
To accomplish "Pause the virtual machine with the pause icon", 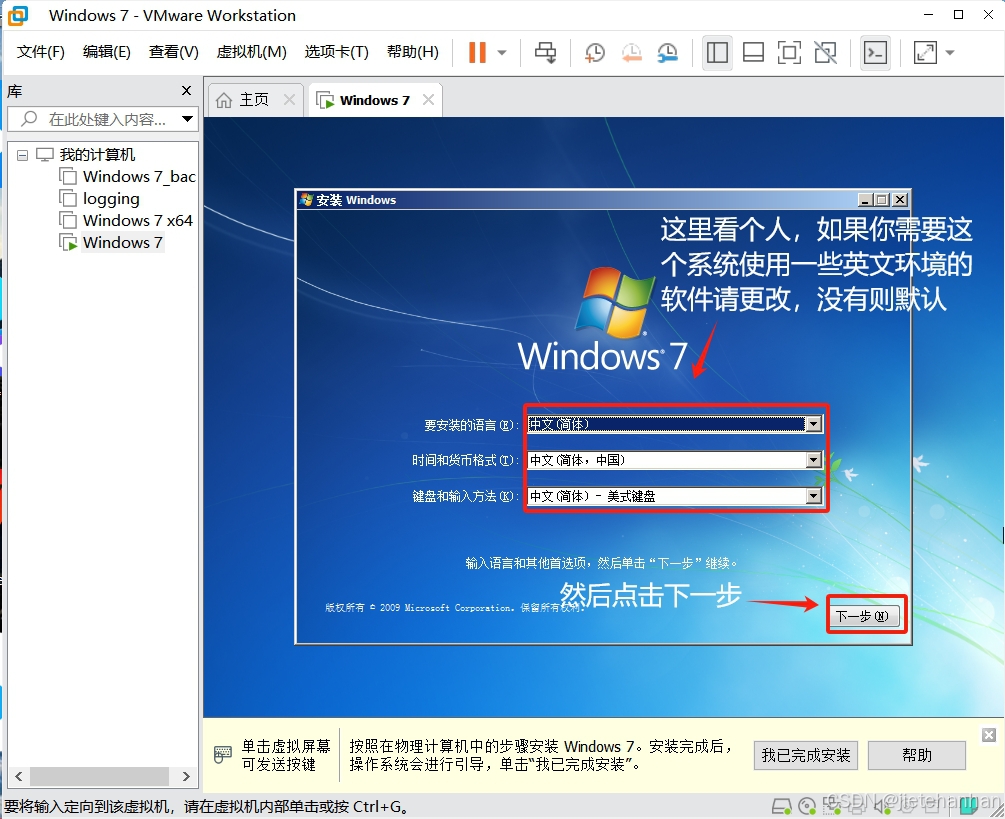I will coord(477,53).
